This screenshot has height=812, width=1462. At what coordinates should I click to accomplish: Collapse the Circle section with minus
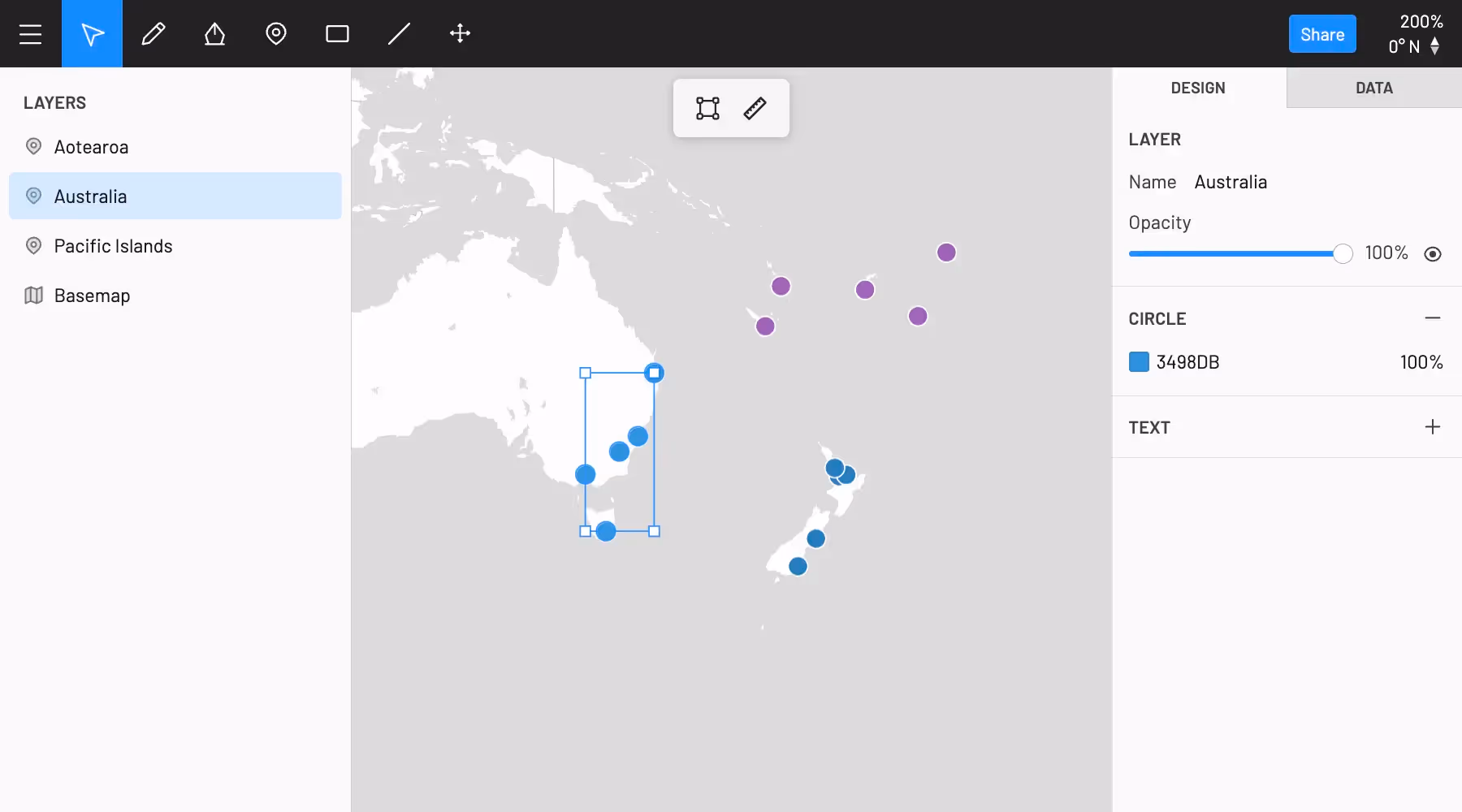[x=1433, y=318]
